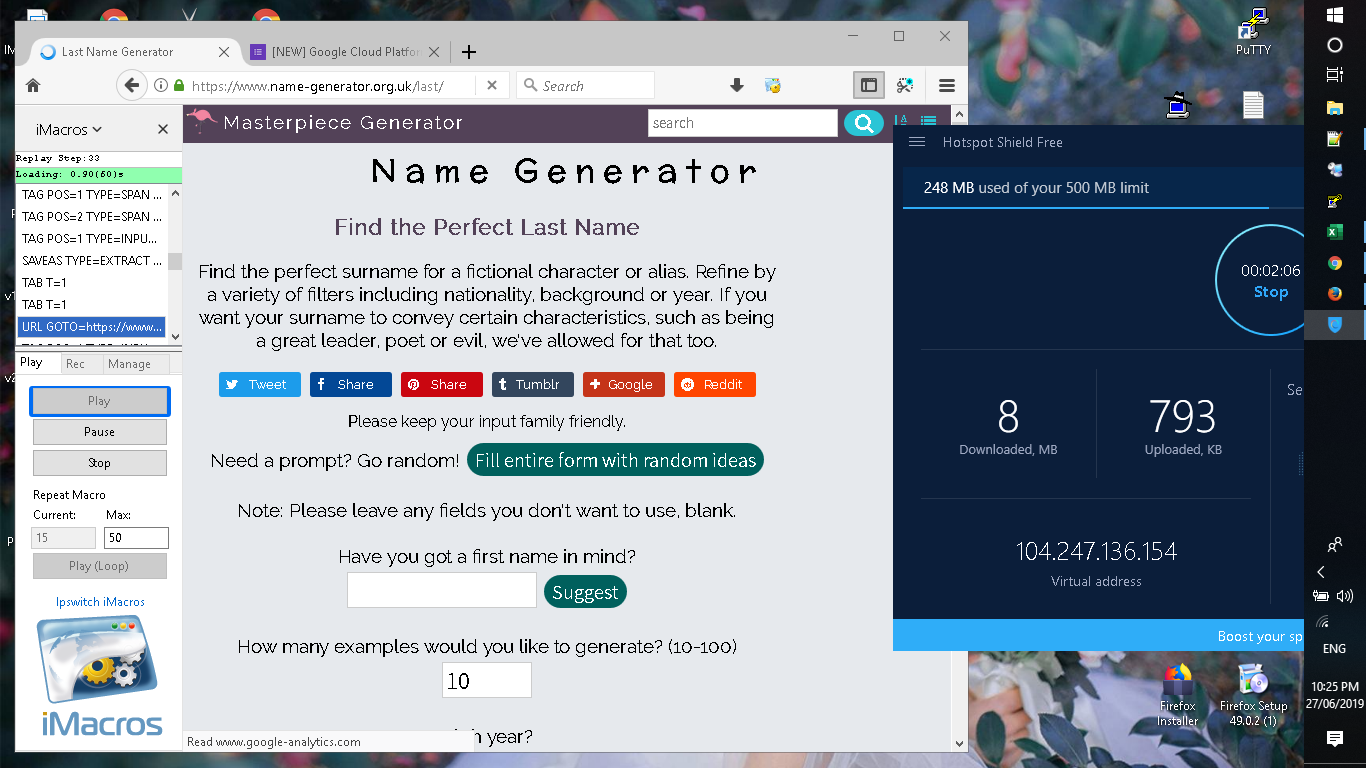1366x768 pixels.
Task: Expand the iMacros panel dropdown
Action: [69, 129]
